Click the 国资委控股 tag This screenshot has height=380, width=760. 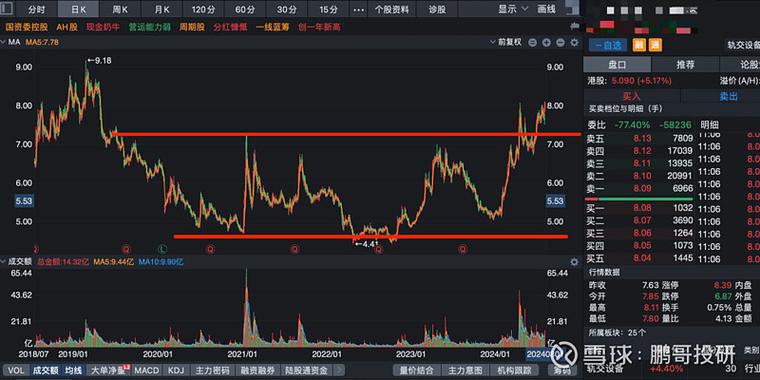(28, 27)
